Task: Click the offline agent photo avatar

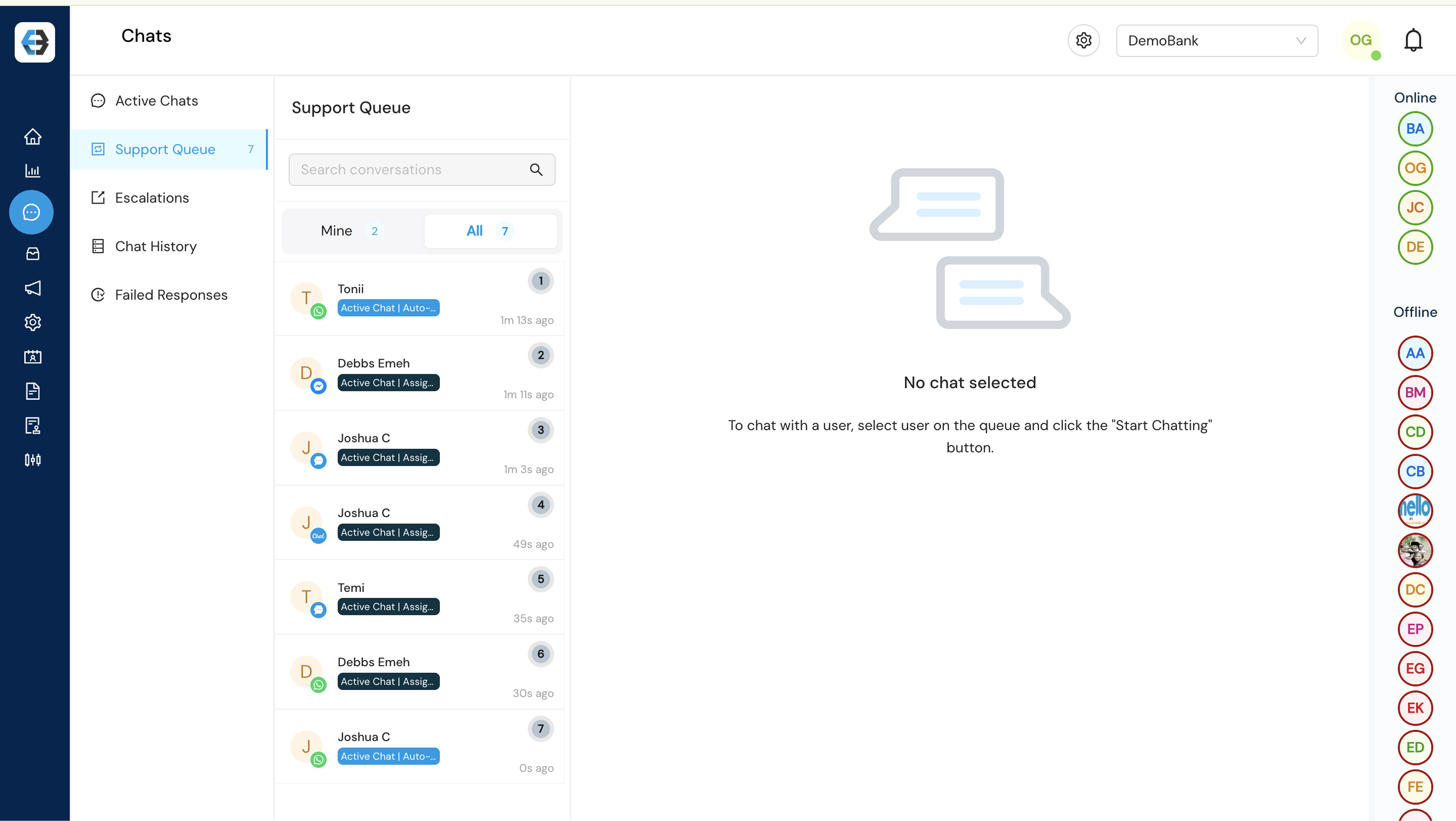Action: pos(1415,551)
